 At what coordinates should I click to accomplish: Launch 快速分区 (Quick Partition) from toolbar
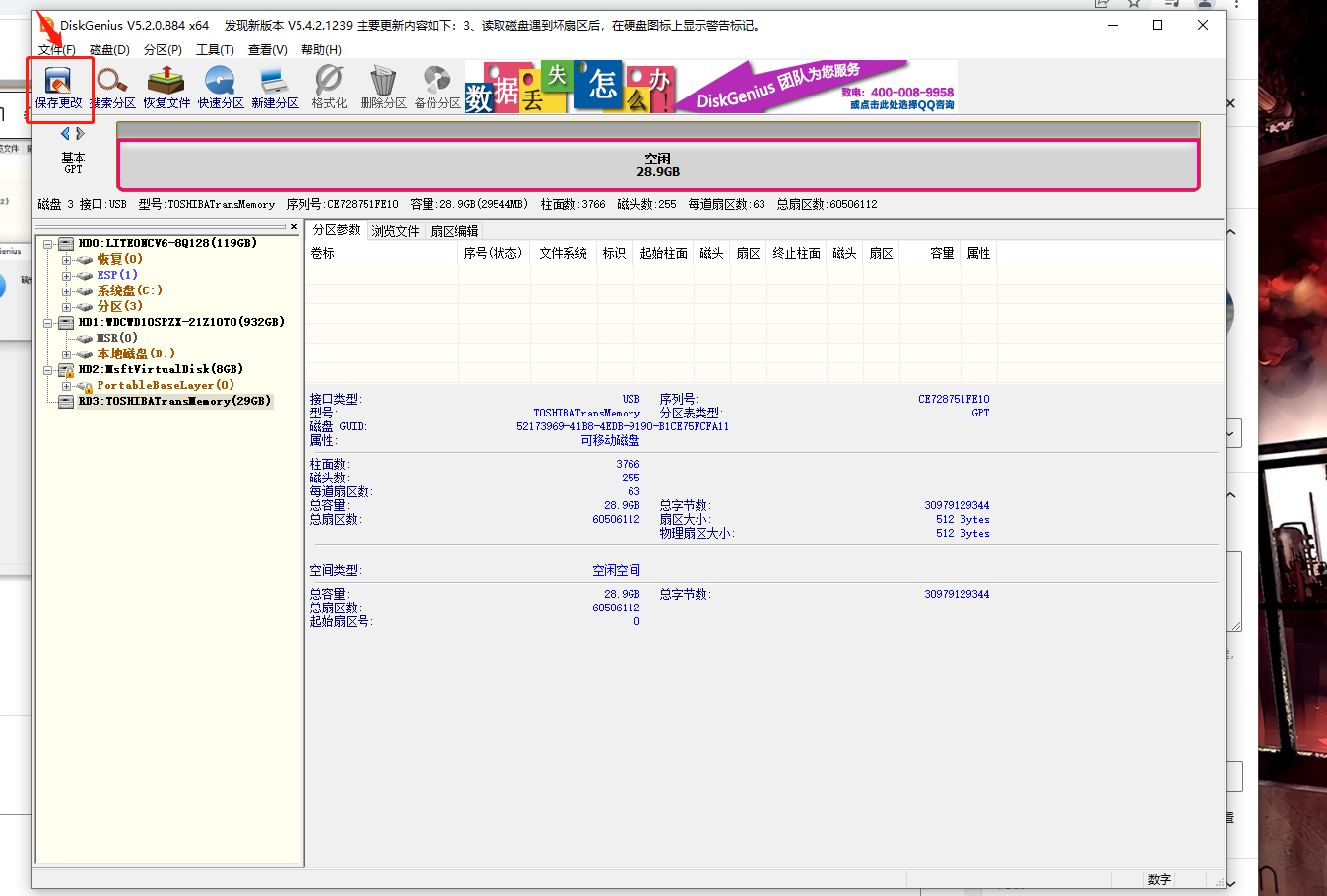click(x=221, y=87)
